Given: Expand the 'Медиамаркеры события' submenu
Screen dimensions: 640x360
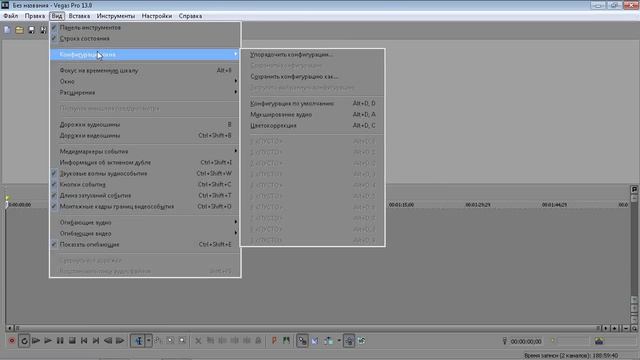Looking at the screenshot, I should [144, 151].
